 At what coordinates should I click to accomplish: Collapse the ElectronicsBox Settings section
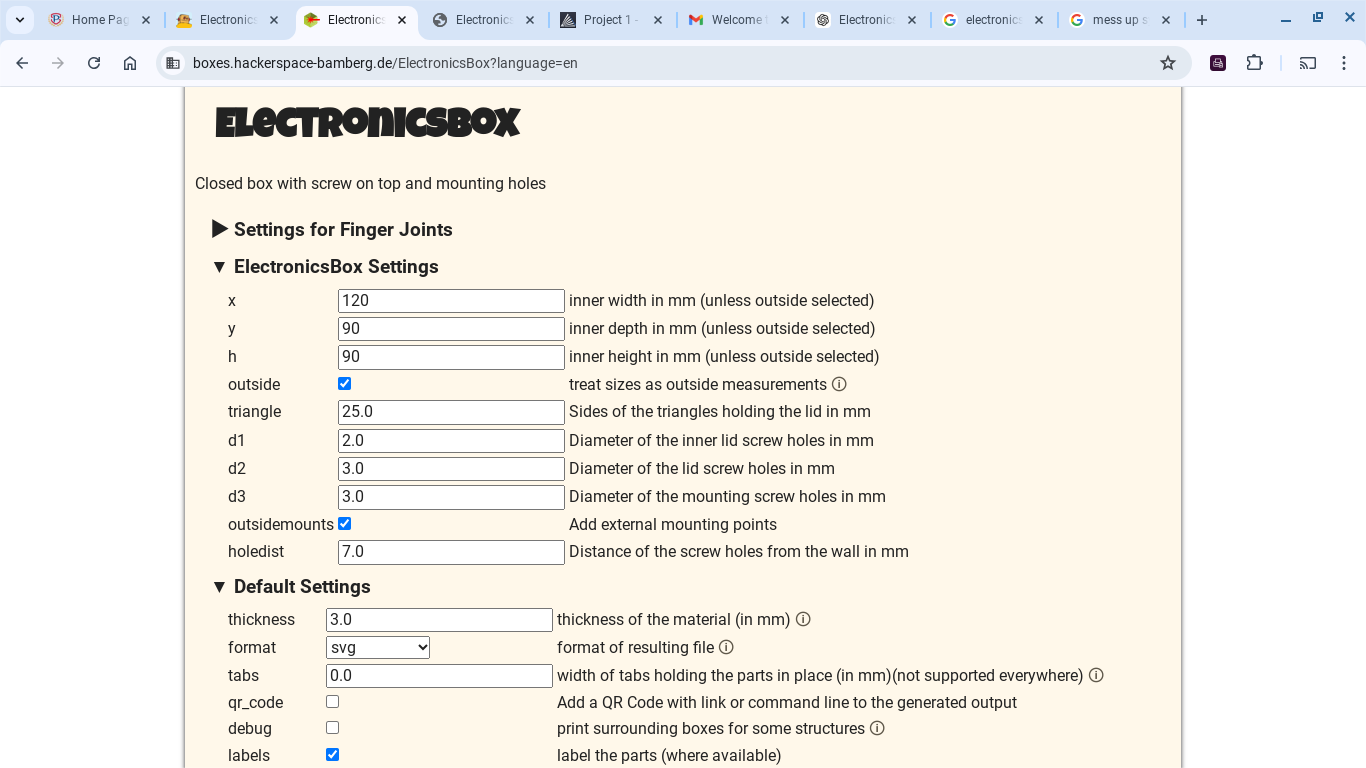click(326, 267)
